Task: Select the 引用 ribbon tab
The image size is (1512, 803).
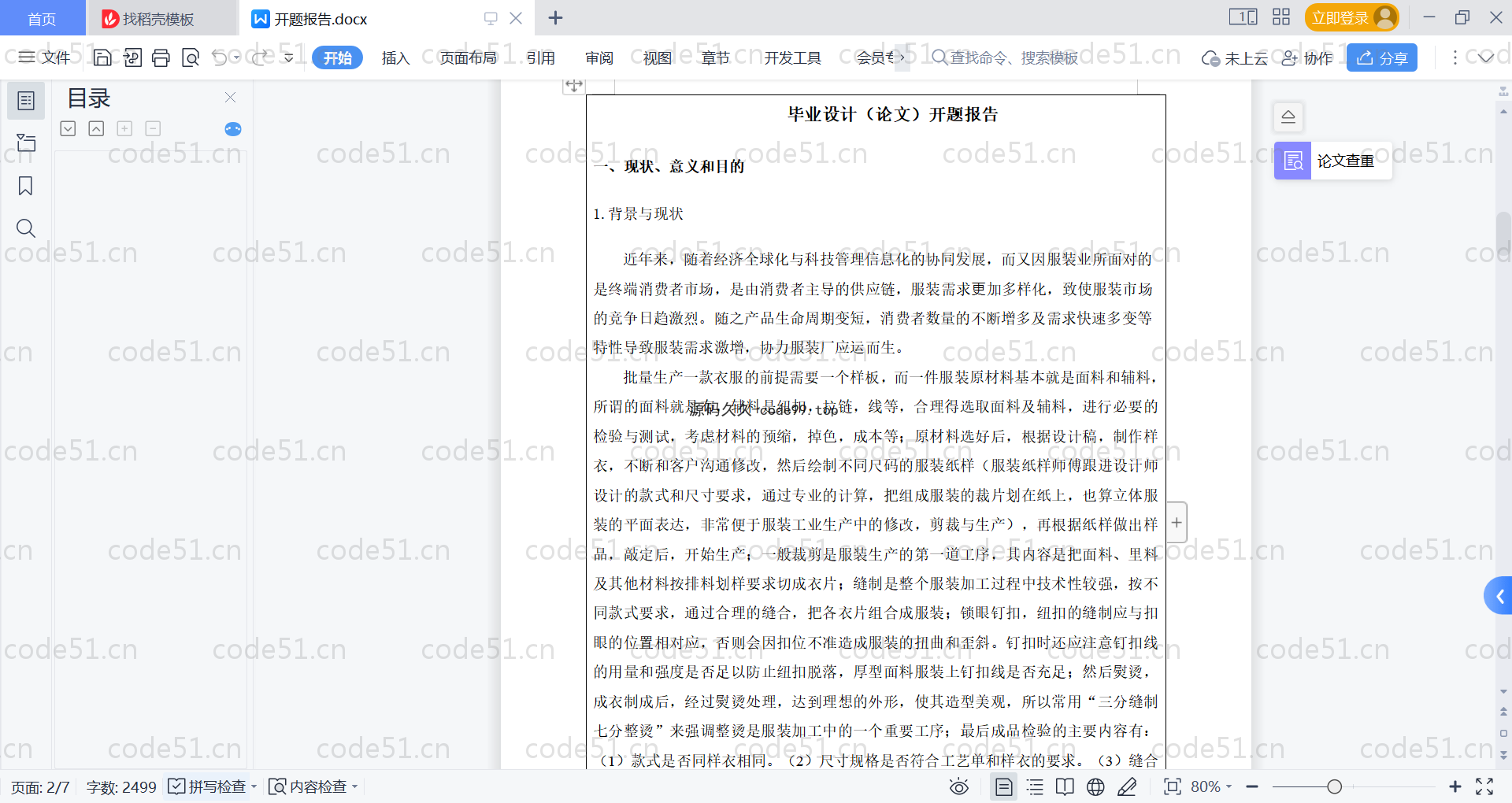Action: click(540, 57)
